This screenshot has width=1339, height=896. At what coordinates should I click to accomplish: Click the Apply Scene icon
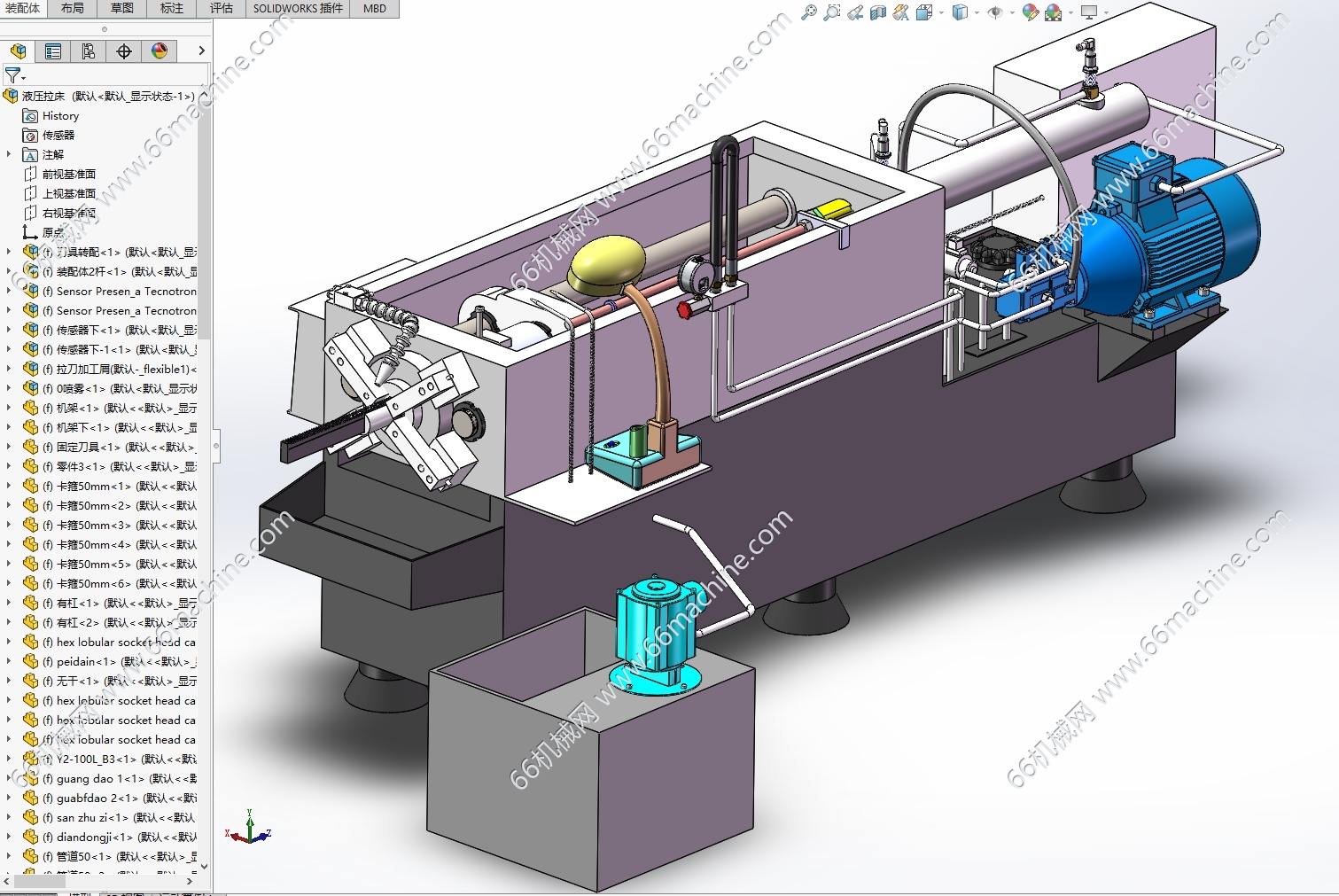1053,12
